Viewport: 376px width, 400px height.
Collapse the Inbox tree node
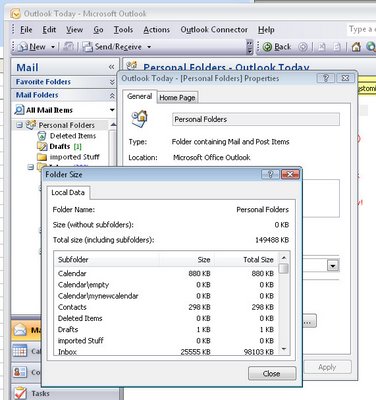[31, 167]
